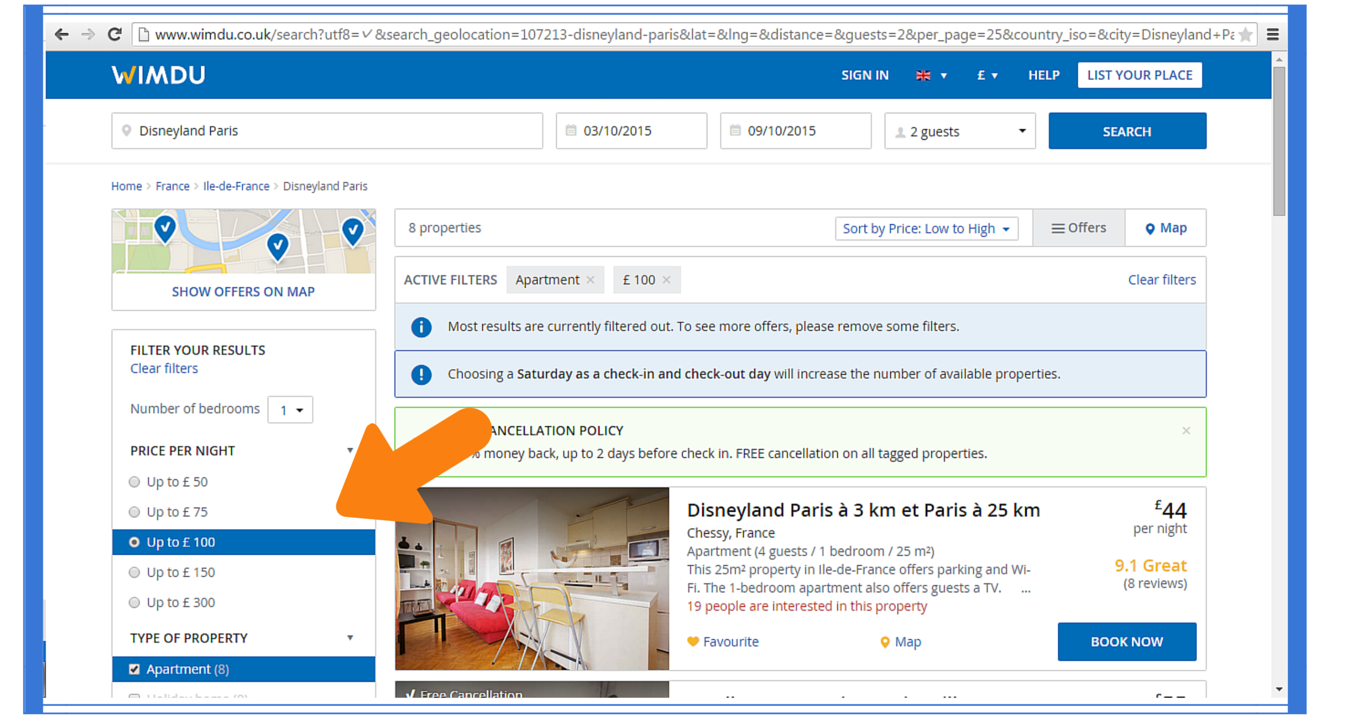Go to the Ile-de-France breadcrumb
Screen dimensions: 1350x720
tap(236, 186)
